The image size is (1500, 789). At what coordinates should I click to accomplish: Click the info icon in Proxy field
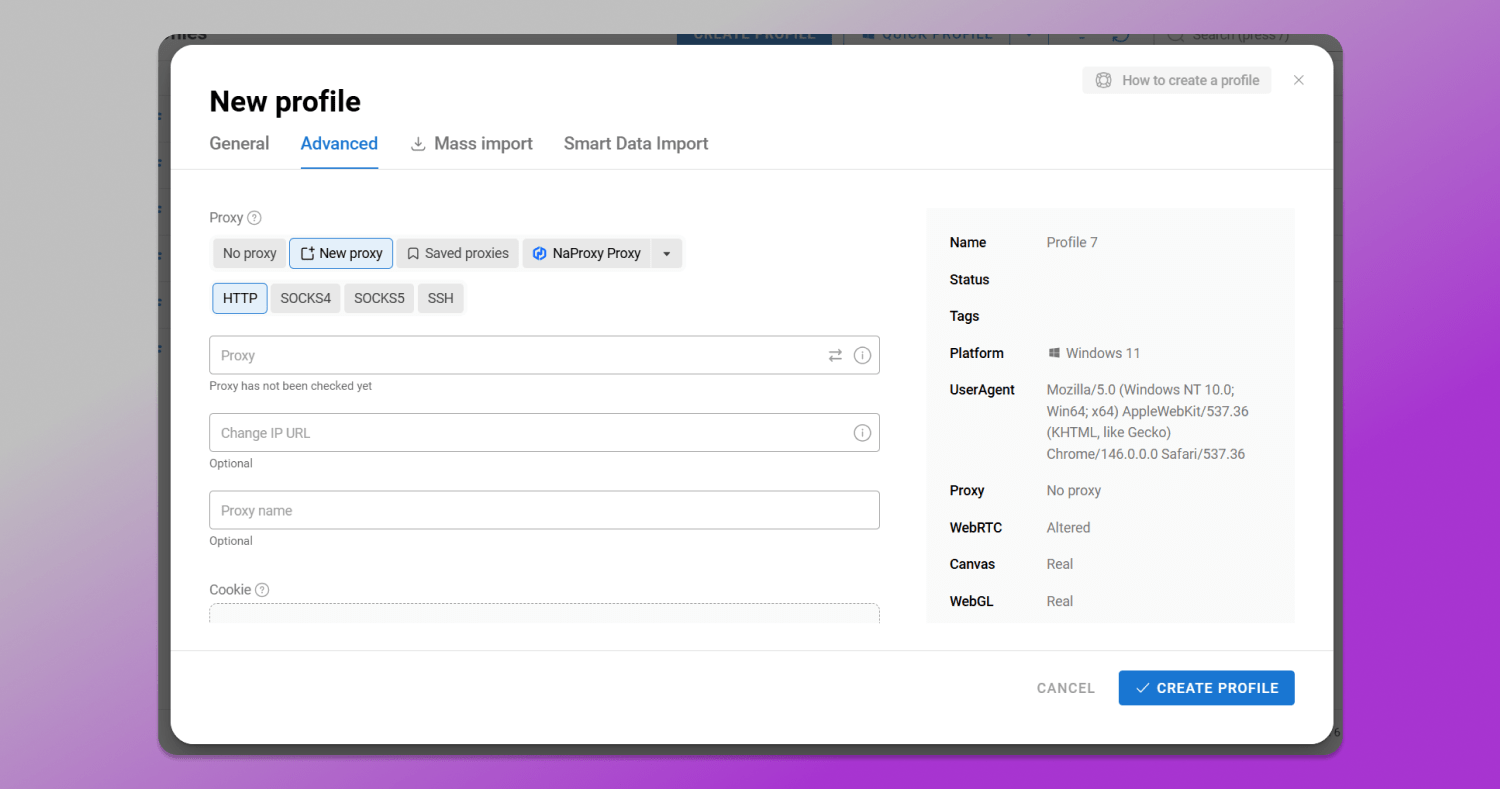pyautogui.click(x=862, y=355)
